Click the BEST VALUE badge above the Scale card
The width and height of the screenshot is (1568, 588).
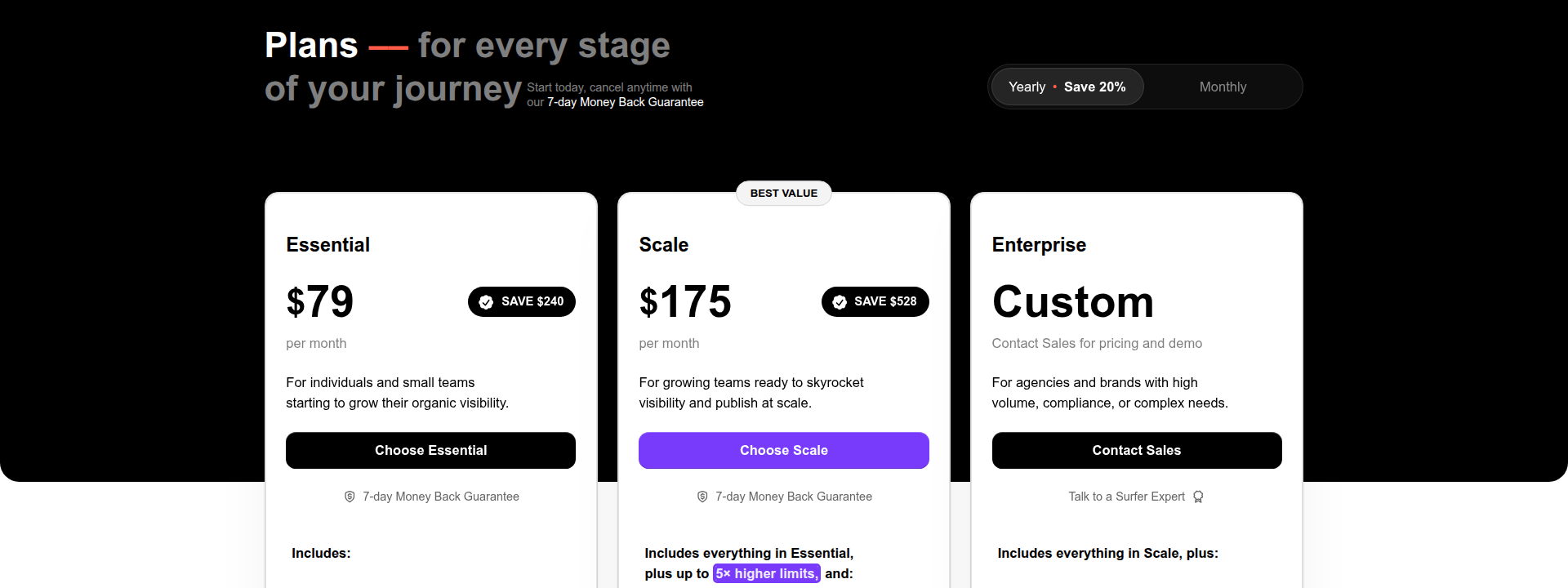tap(783, 193)
